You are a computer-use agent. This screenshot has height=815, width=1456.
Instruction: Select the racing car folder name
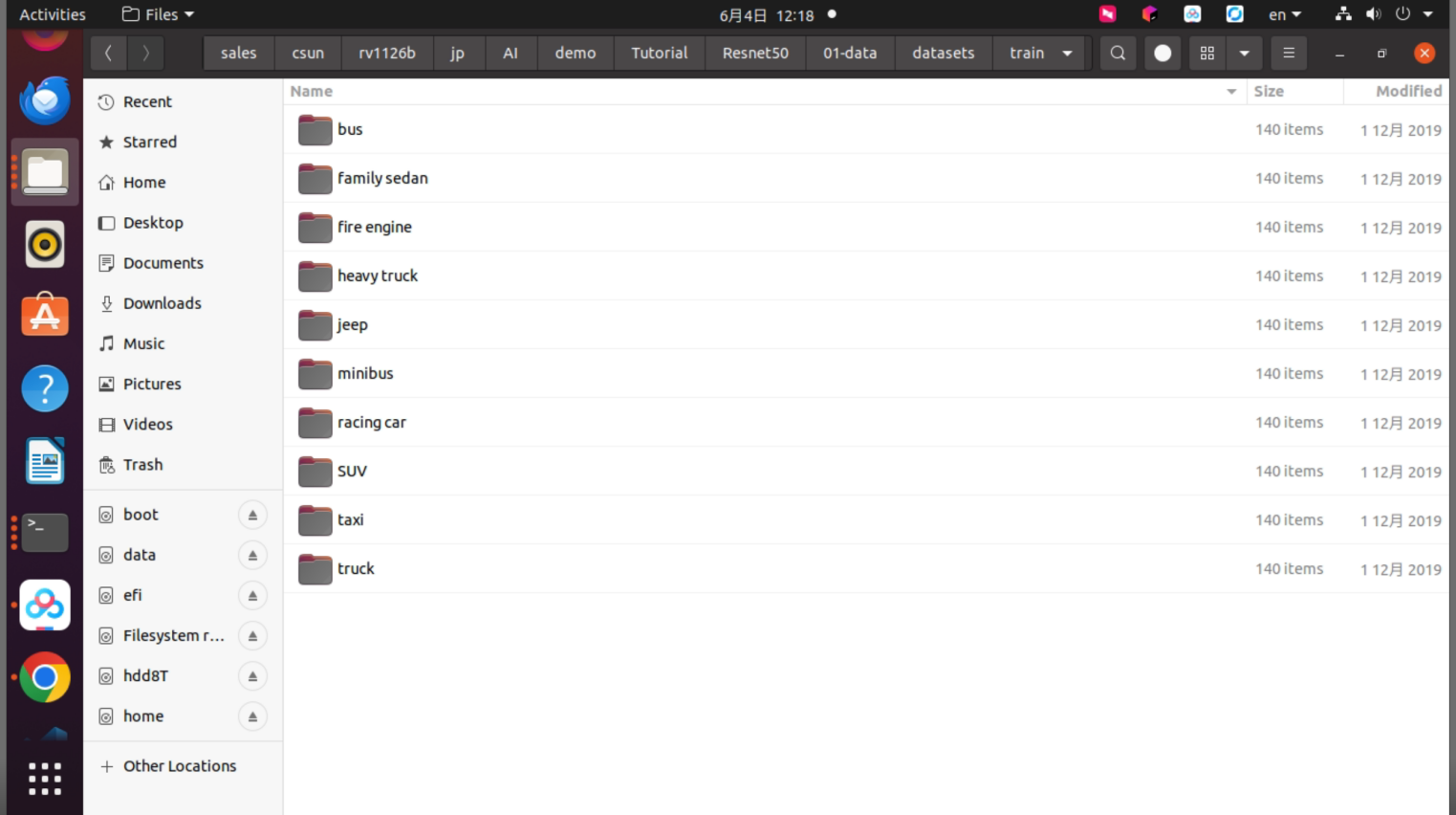tap(372, 423)
